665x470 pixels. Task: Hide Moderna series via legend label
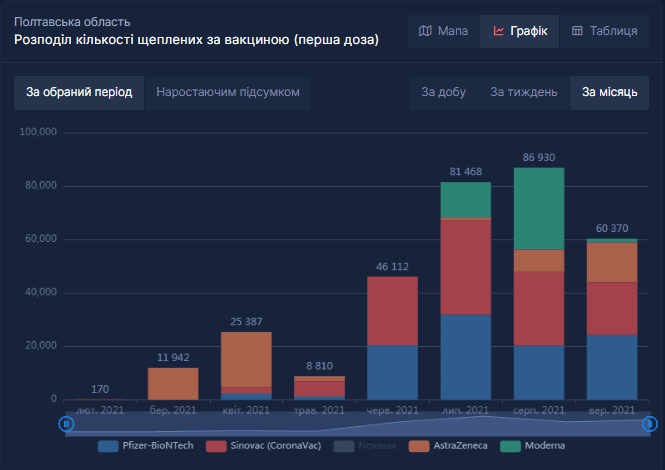545,446
